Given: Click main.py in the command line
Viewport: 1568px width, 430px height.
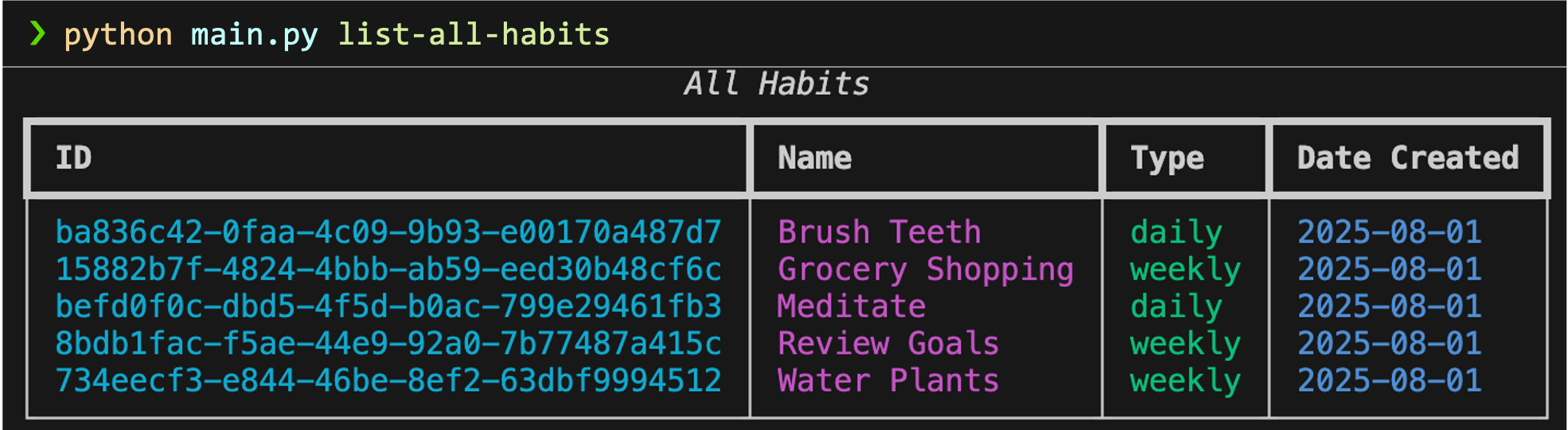Looking at the screenshot, I should tap(254, 35).
